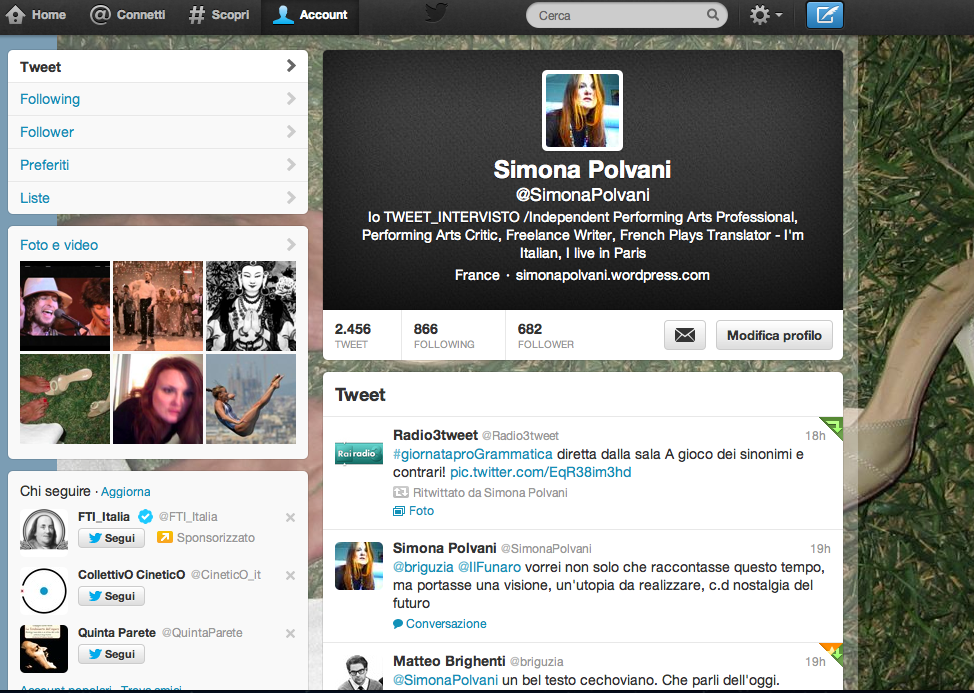Click Modifica profilo button
Image resolution: width=974 pixels, height=693 pixels.
pyautogui.click(x=774, y=335)
